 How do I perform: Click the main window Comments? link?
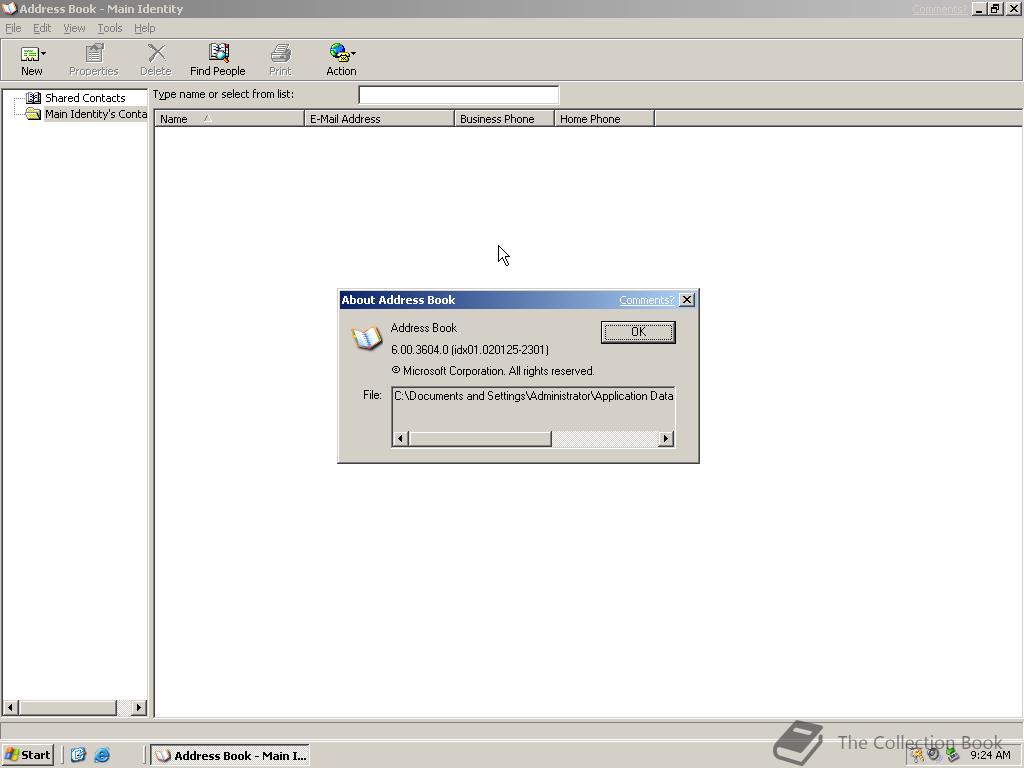[939, 9]
